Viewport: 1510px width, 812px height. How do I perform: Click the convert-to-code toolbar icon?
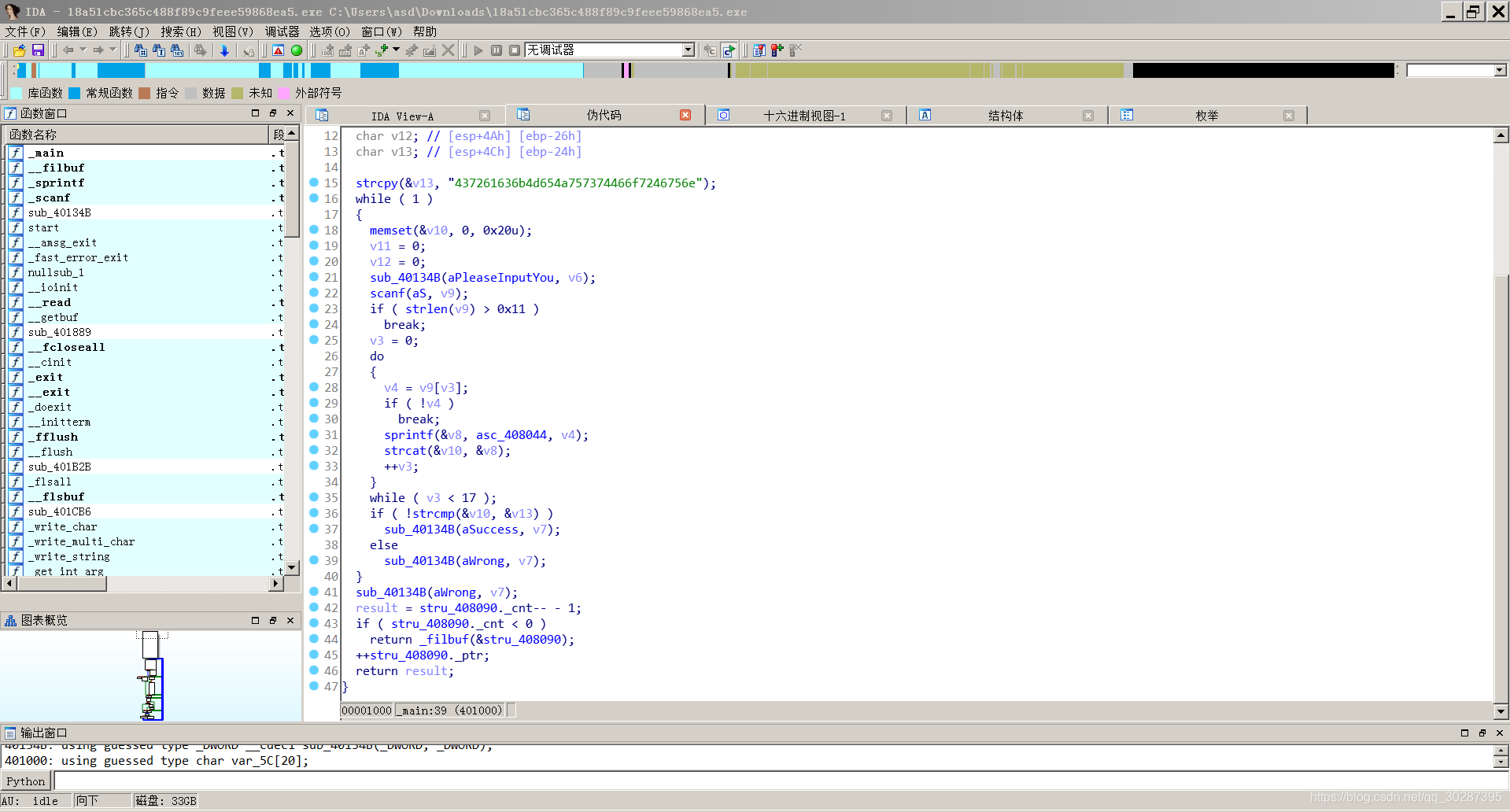[327, 50]
